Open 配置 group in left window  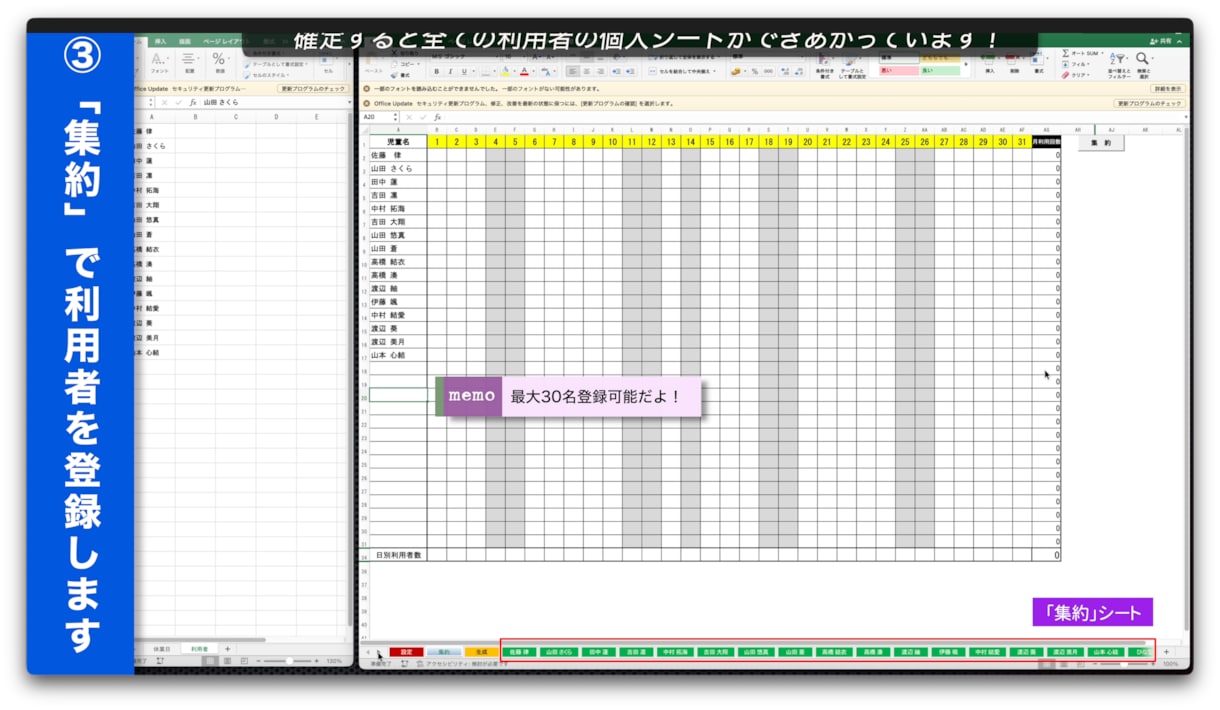(188, 63)
